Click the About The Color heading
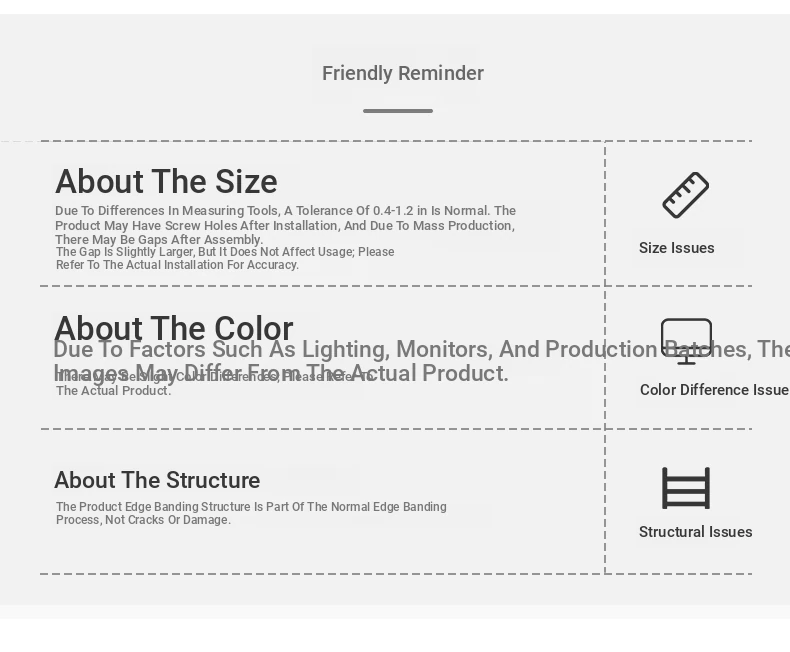The height and width of the screenshot is (652, 790). [x=174, y=328]
